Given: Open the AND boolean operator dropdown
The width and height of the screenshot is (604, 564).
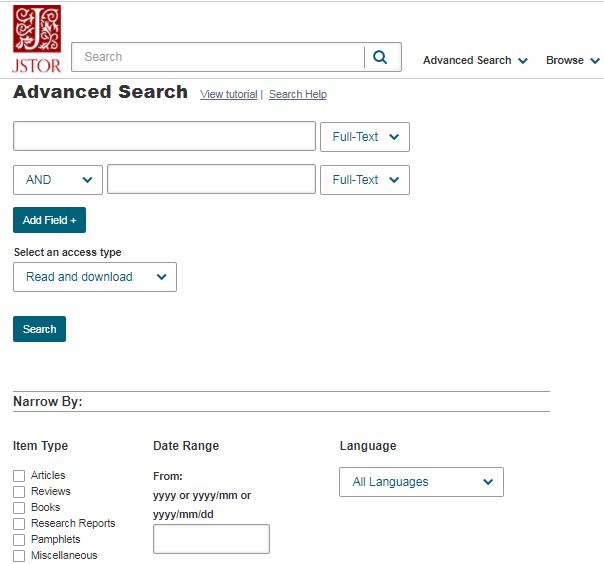Looking at the screenshot, I should pyautogui.click(x=58, y=180).
